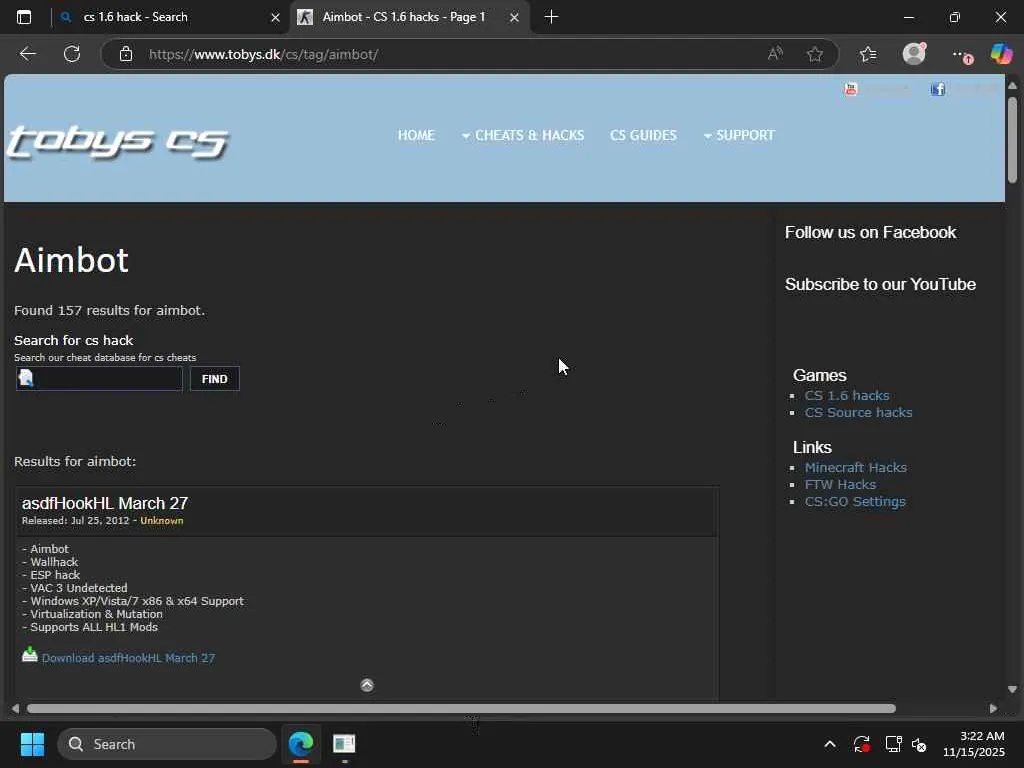Open the asdfHookHL March 27 title
The width and height of the screenshot is (1024, 768).
[105, 503]
